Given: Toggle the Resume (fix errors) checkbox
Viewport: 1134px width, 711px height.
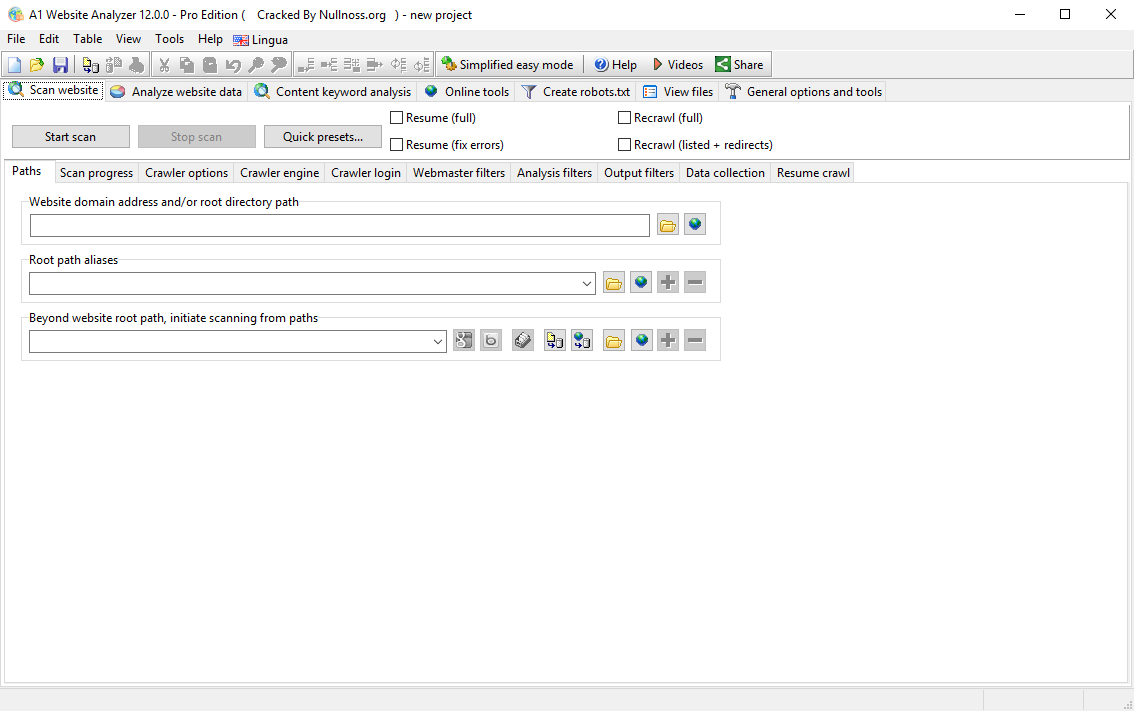Looking at the screenshot, I should pyautogui.click(x=396, y=145).
